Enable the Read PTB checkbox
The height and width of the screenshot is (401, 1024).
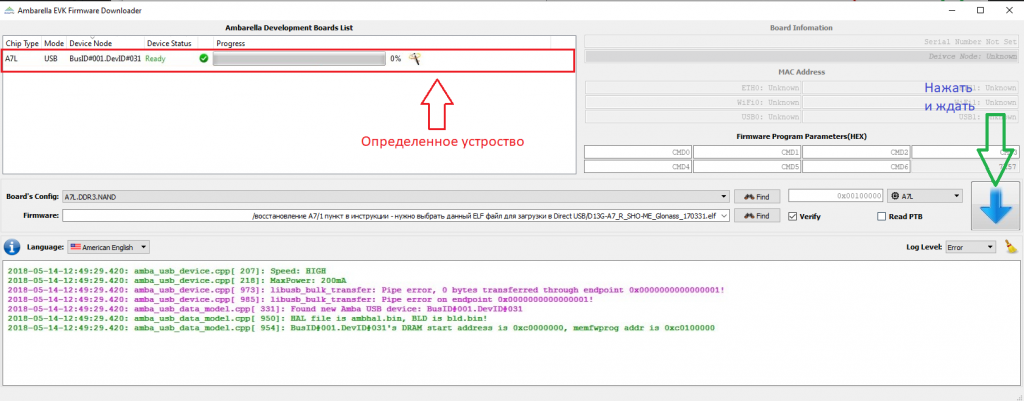[x=881, y=216]
